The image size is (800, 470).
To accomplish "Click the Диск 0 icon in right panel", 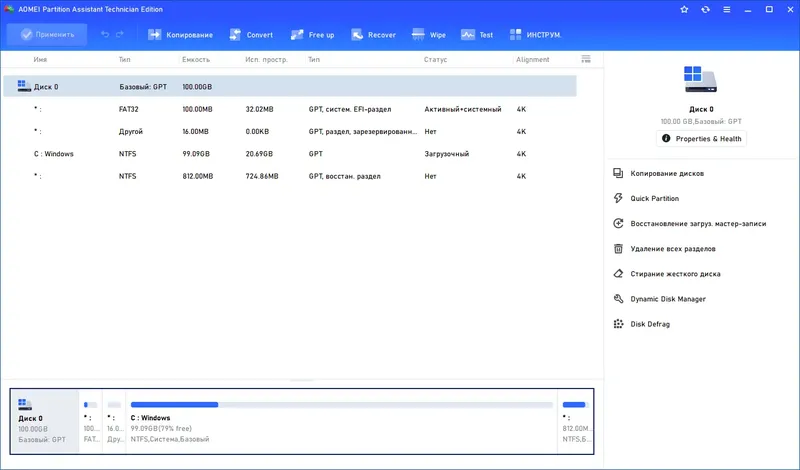I will (701, 79).
